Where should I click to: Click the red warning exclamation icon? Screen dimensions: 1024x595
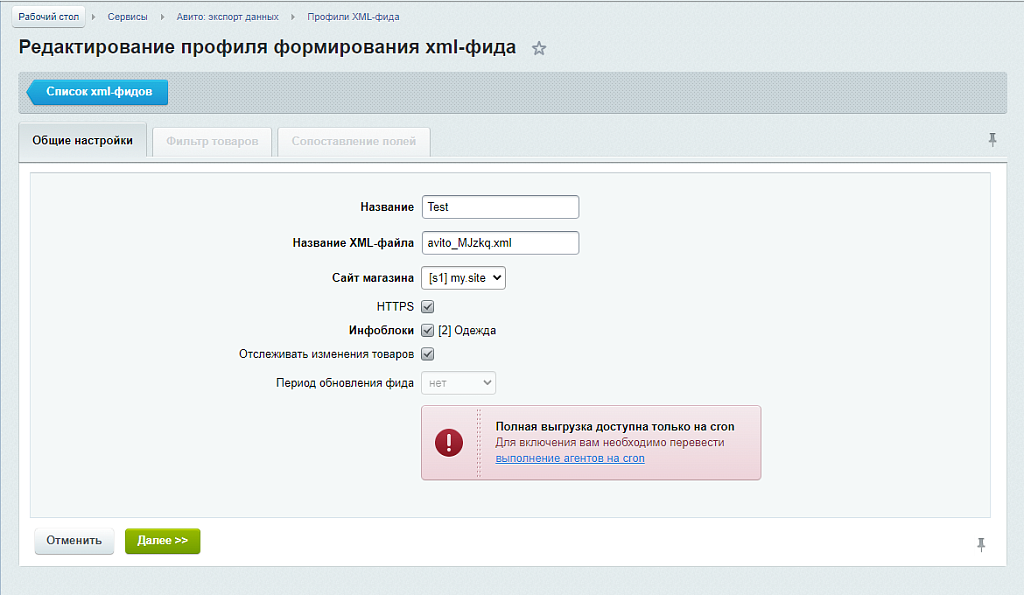[448, 442]
